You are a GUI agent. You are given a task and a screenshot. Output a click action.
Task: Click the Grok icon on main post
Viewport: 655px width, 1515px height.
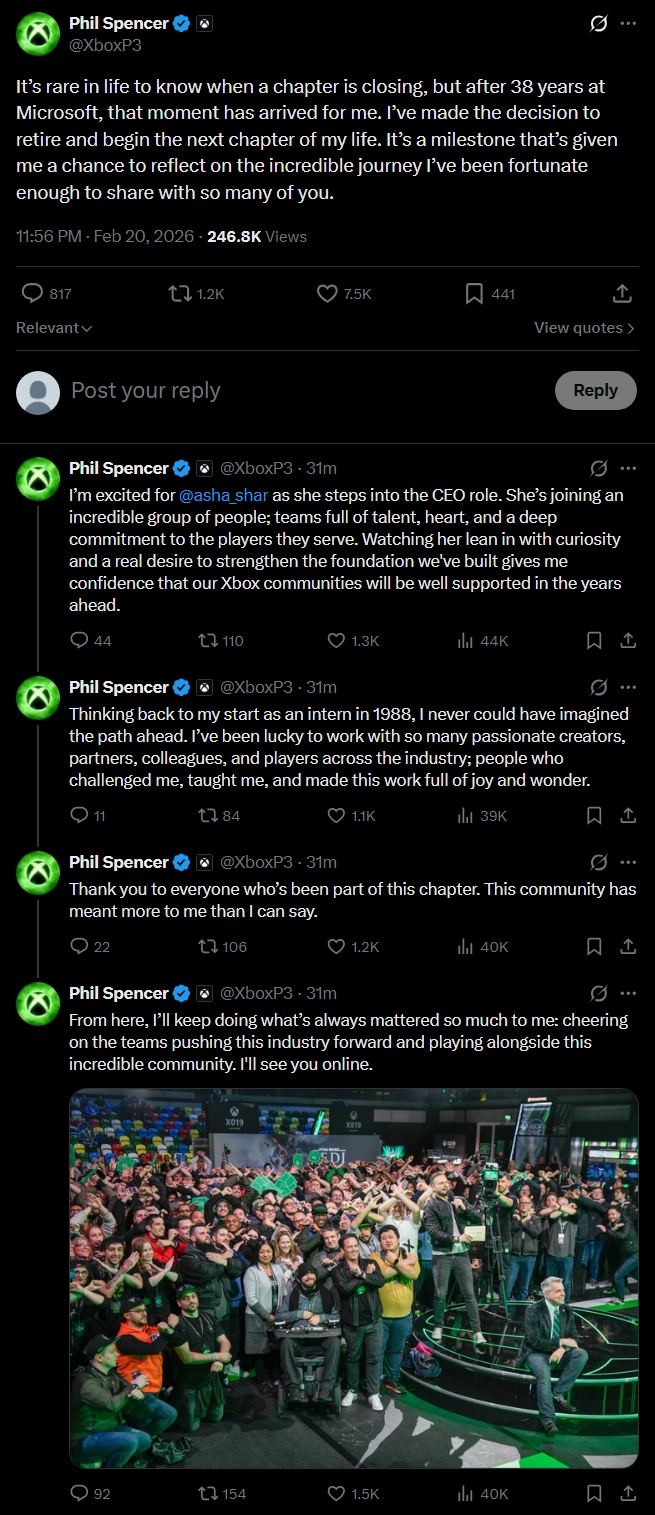tap(599, 23)
